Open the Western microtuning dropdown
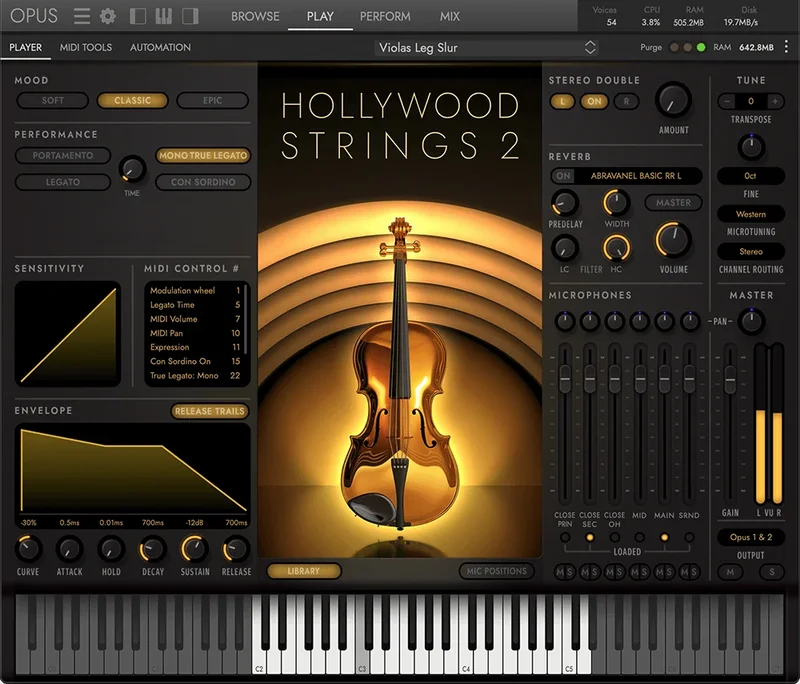Screen dimensions: 800x684 751,214
